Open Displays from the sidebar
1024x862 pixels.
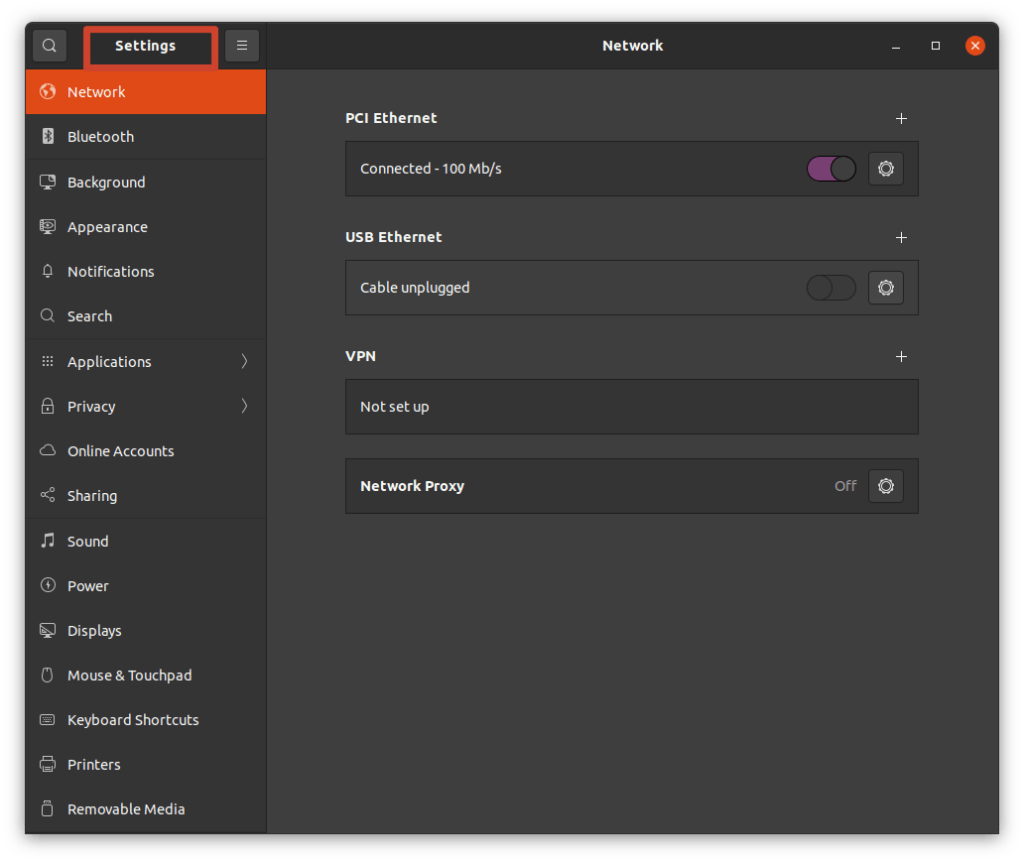(94, 630)
